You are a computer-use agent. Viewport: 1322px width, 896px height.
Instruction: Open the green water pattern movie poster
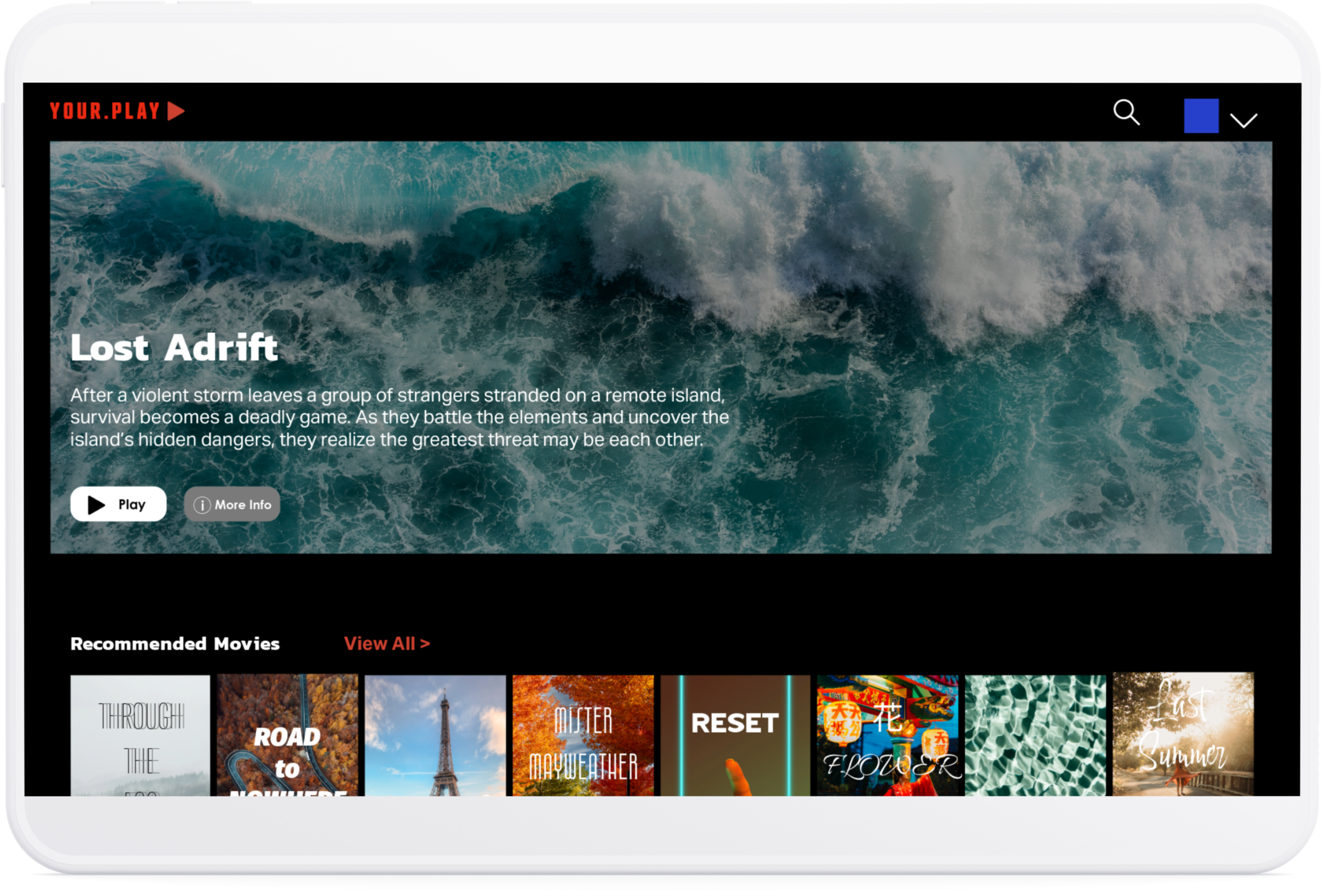click(x=1035, y=735)
